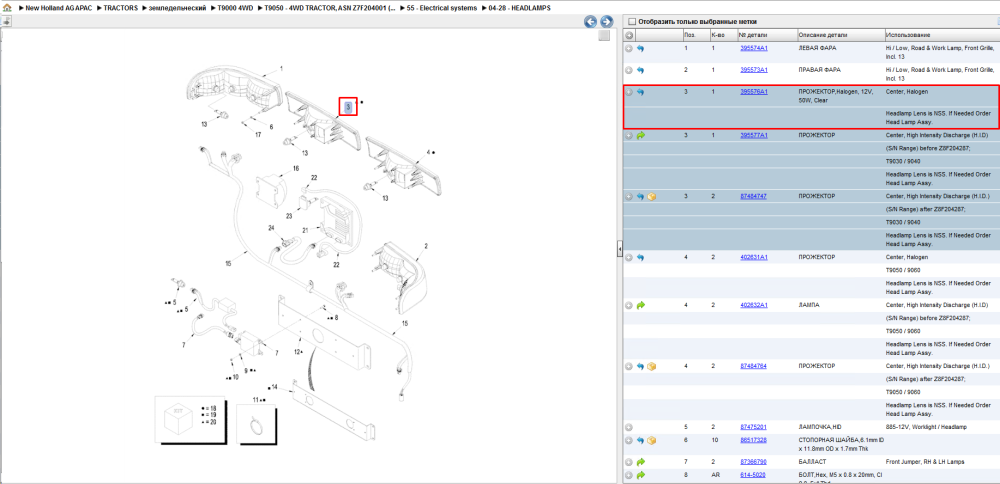The width and height of the screenshot is (1000, 484).
Task: Click the yellow box icon for 86517328
Action: click(652, 440)
